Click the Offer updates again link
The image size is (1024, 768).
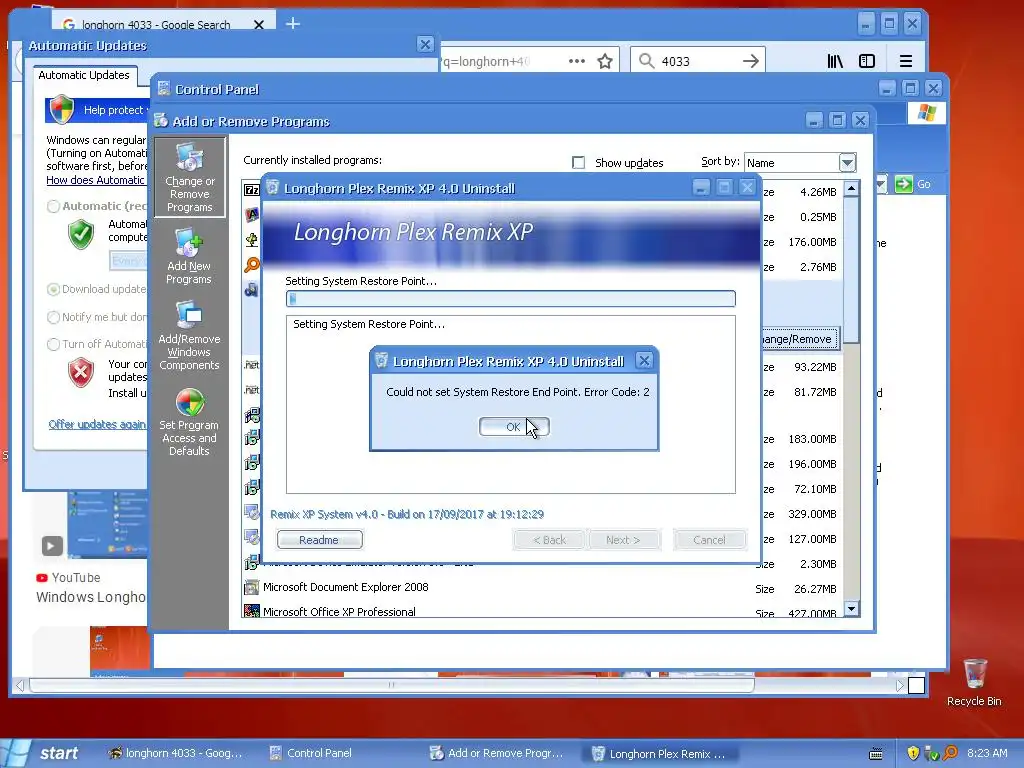pyautogui.click(x=97, y=424)
